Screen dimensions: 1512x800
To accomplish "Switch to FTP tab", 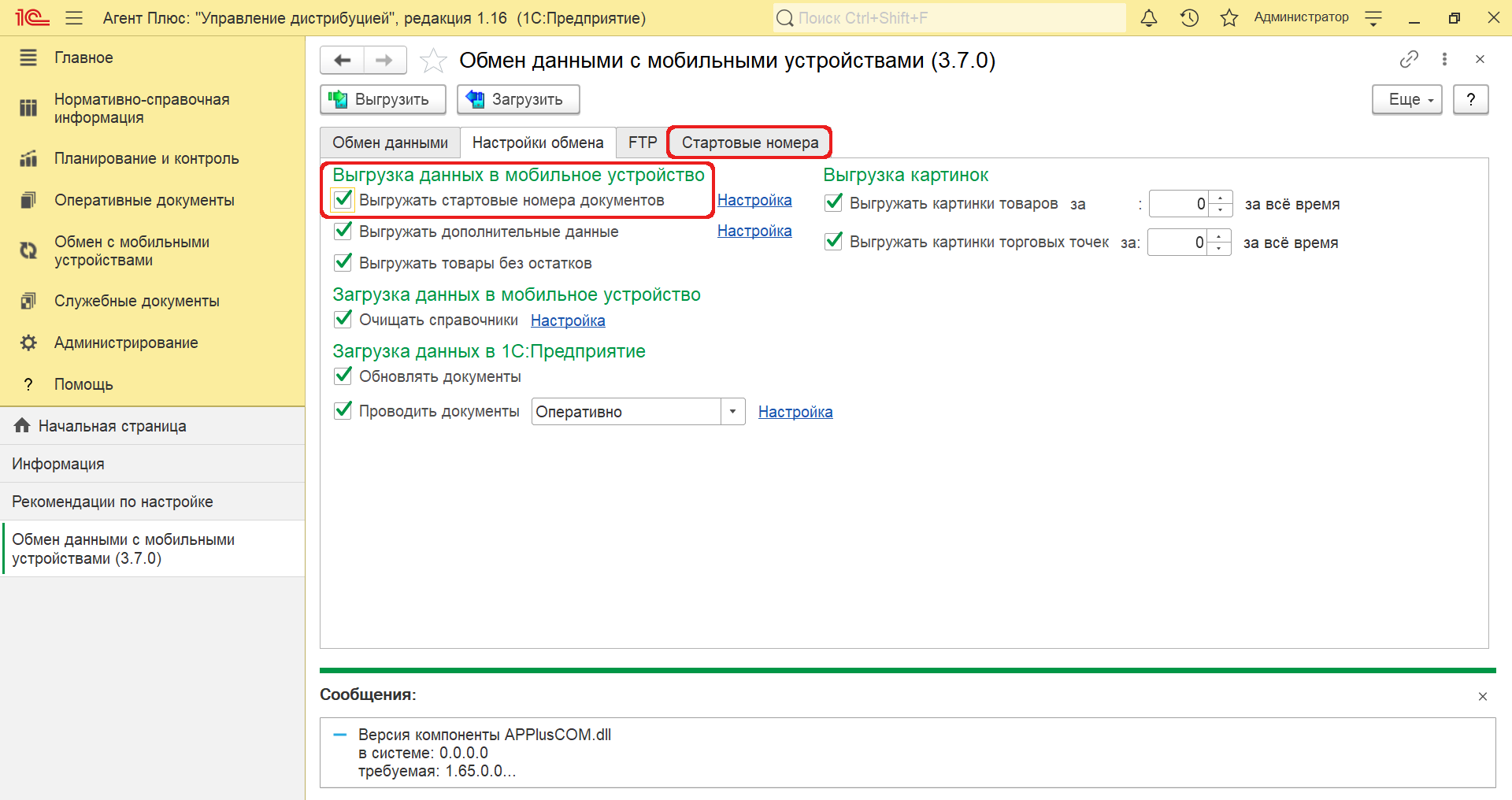I will [x=643, y=143].
